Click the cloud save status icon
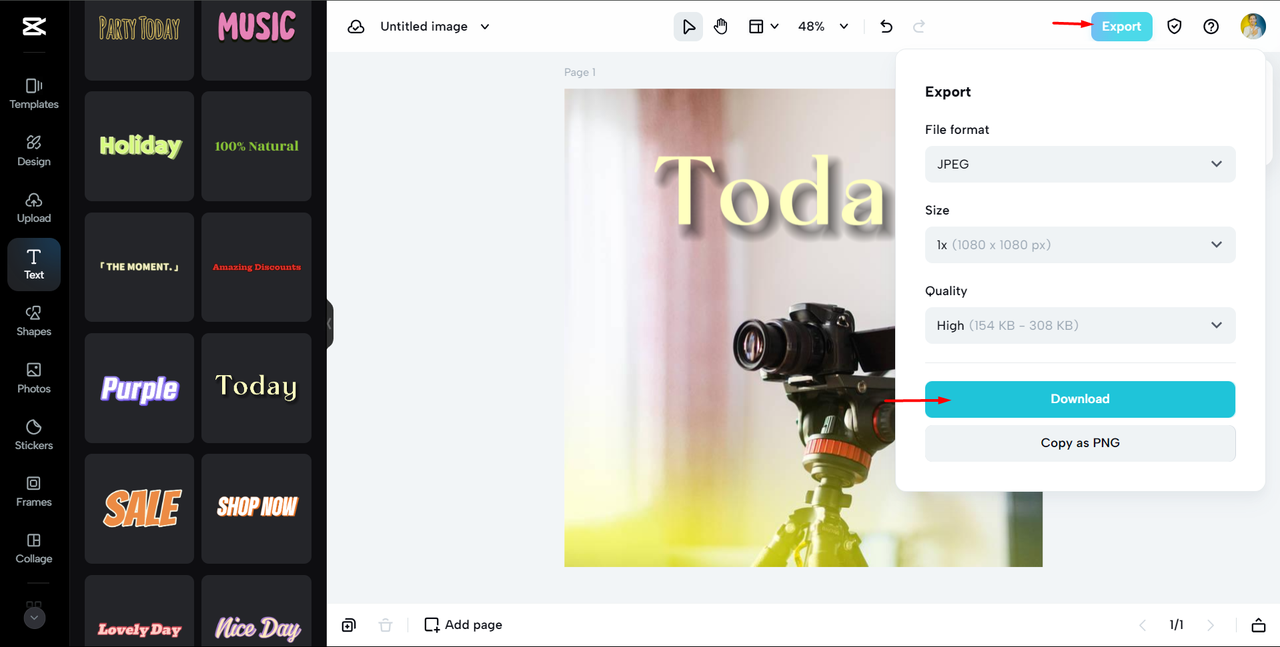Screen dimensions: 1280x647 coord(356,27)
